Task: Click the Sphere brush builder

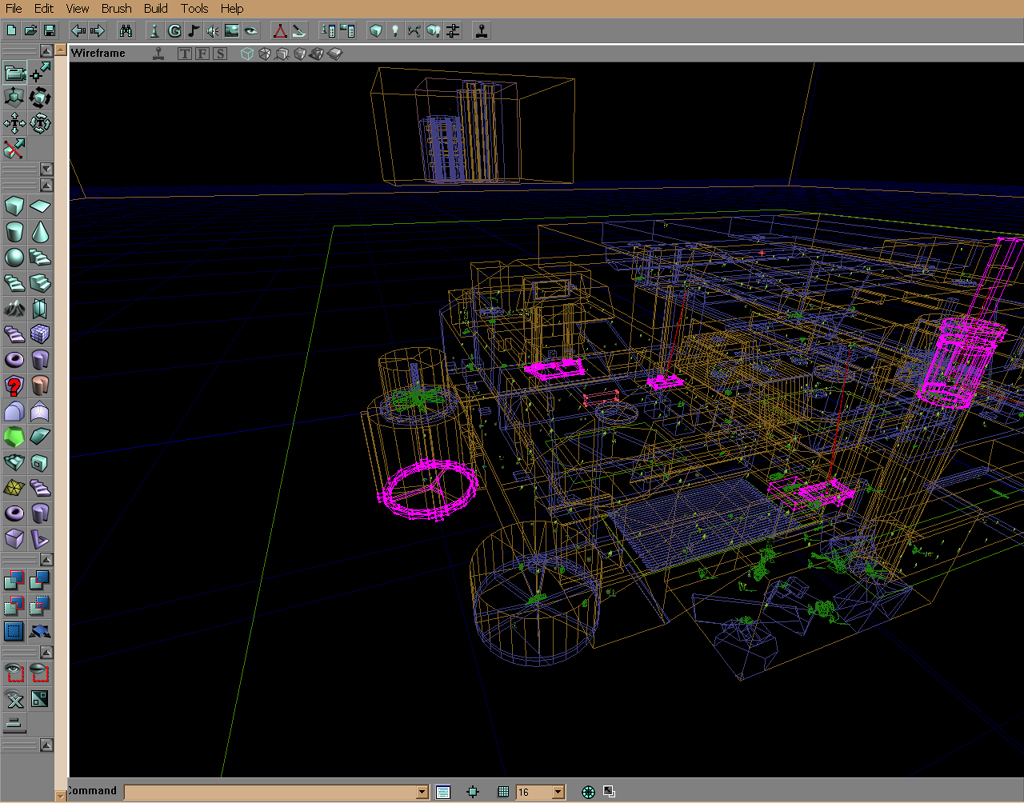Action: [x=14, y=258]
